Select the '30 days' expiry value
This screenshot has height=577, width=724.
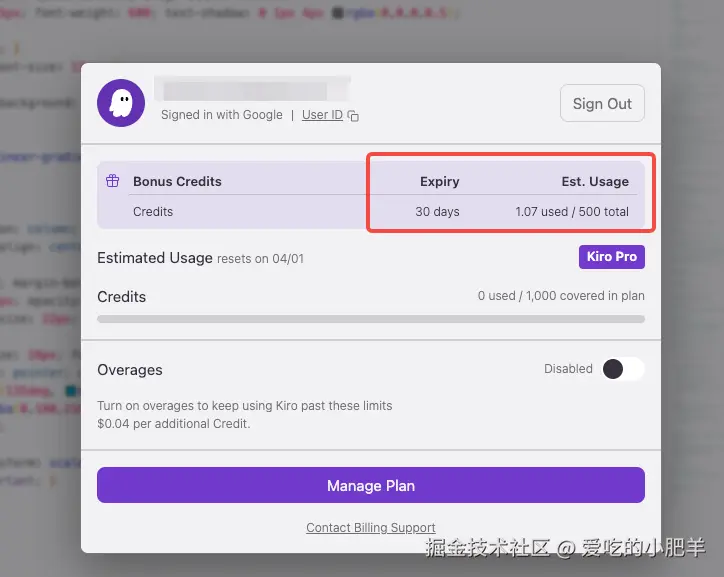coord(437,211)
